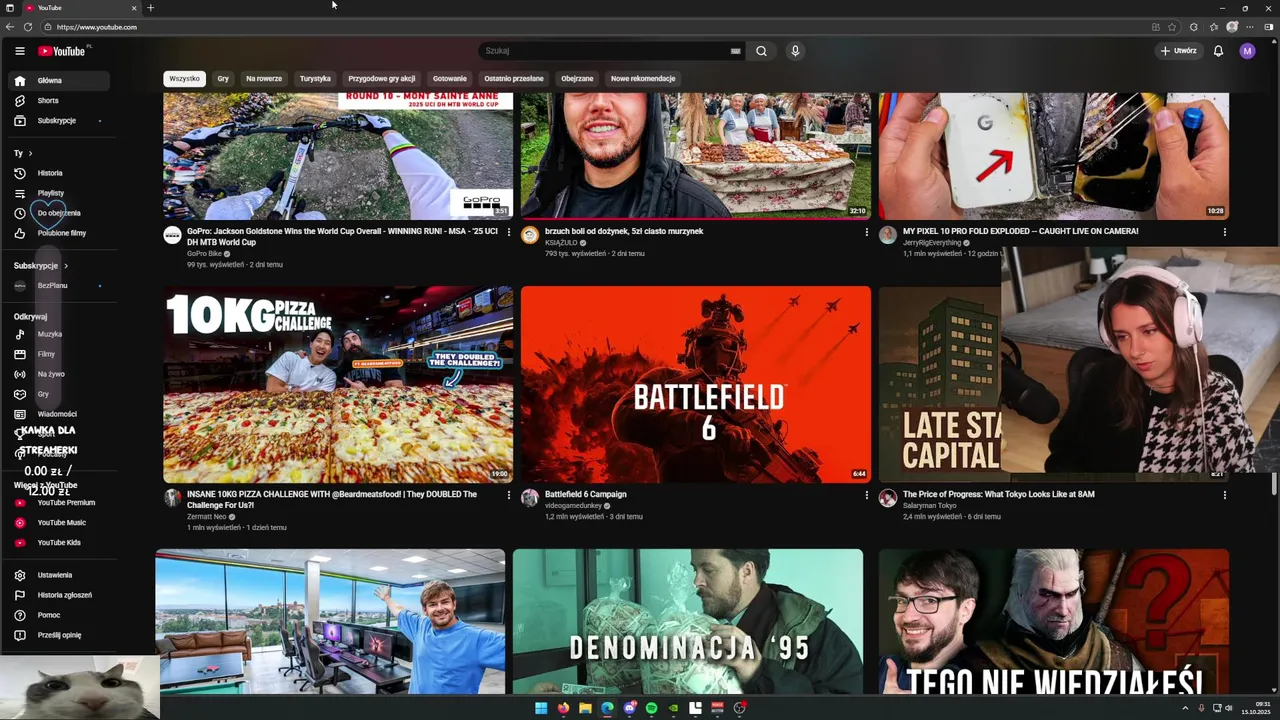Play the Battlefield 6 thumbnail video
The image size is (1280, 720).
[696, 384]
